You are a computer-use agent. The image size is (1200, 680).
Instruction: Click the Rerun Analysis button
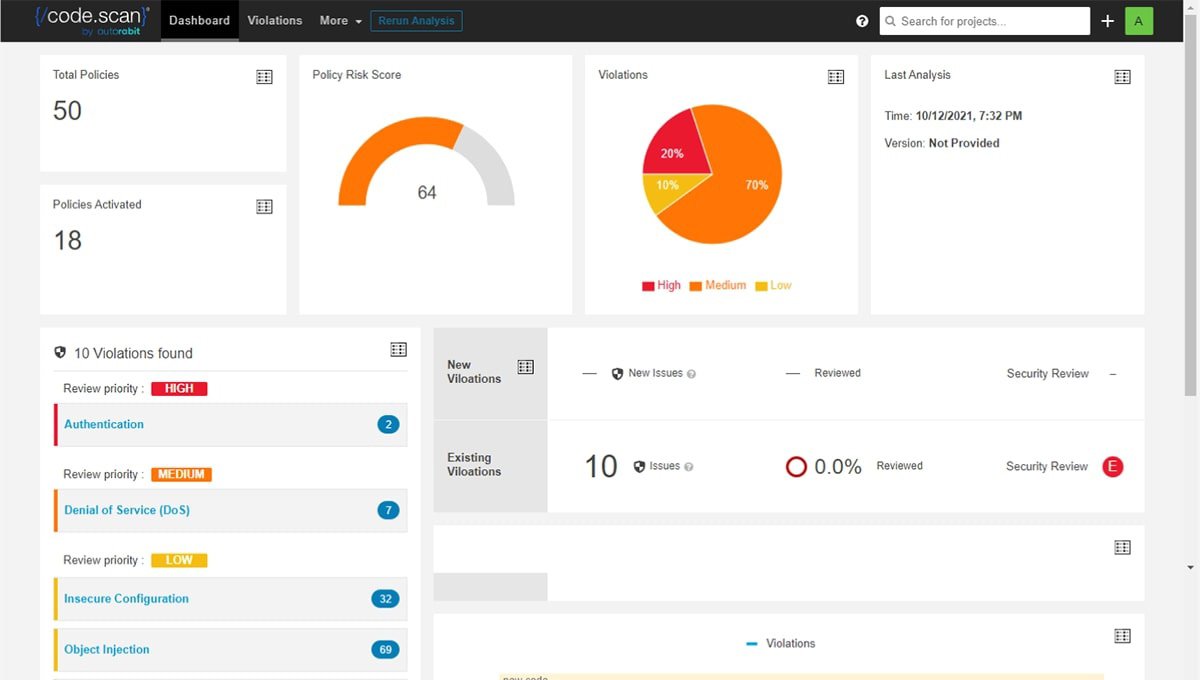tap(416, 20)
